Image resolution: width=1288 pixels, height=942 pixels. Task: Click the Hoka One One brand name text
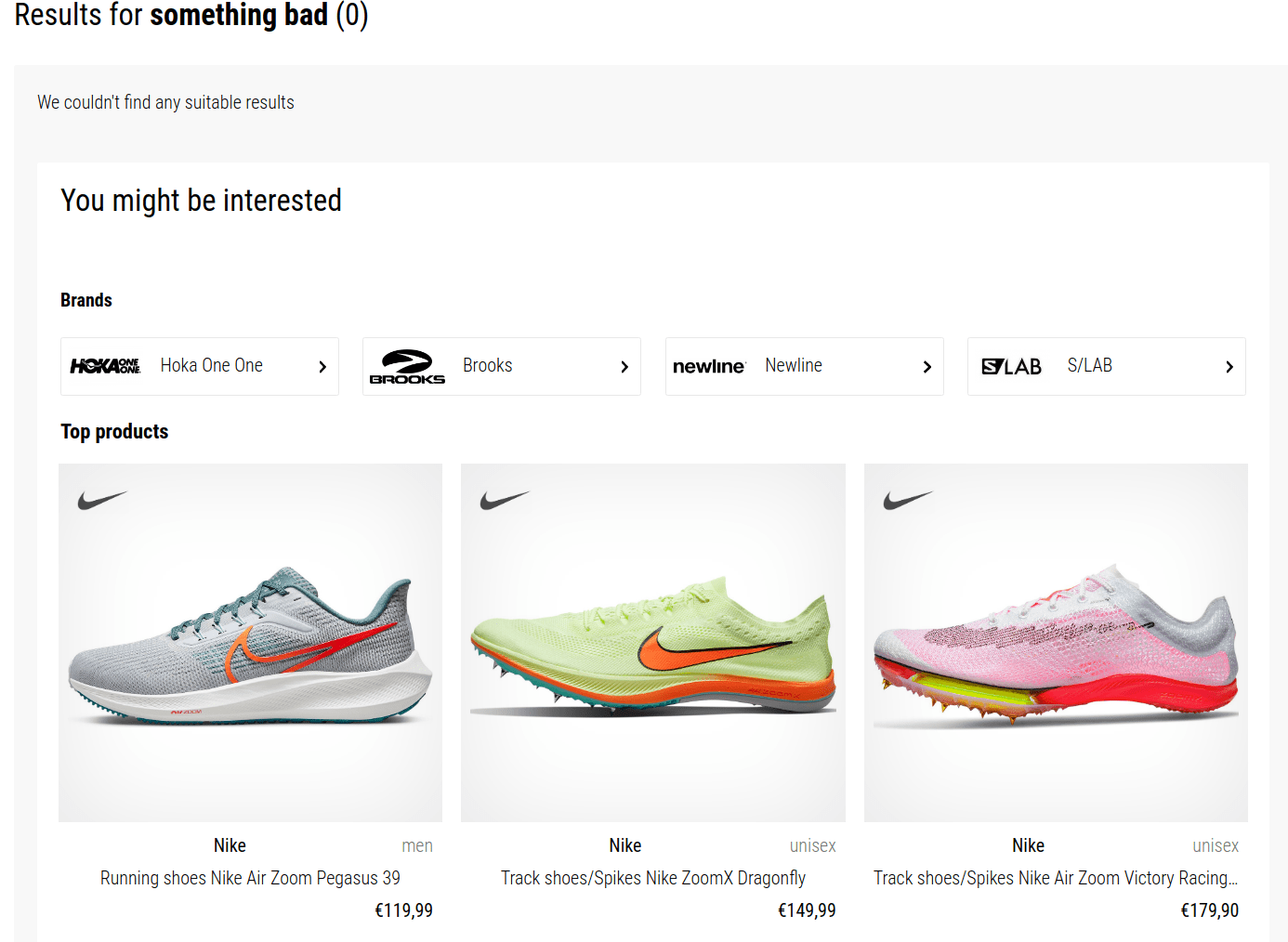211,366
